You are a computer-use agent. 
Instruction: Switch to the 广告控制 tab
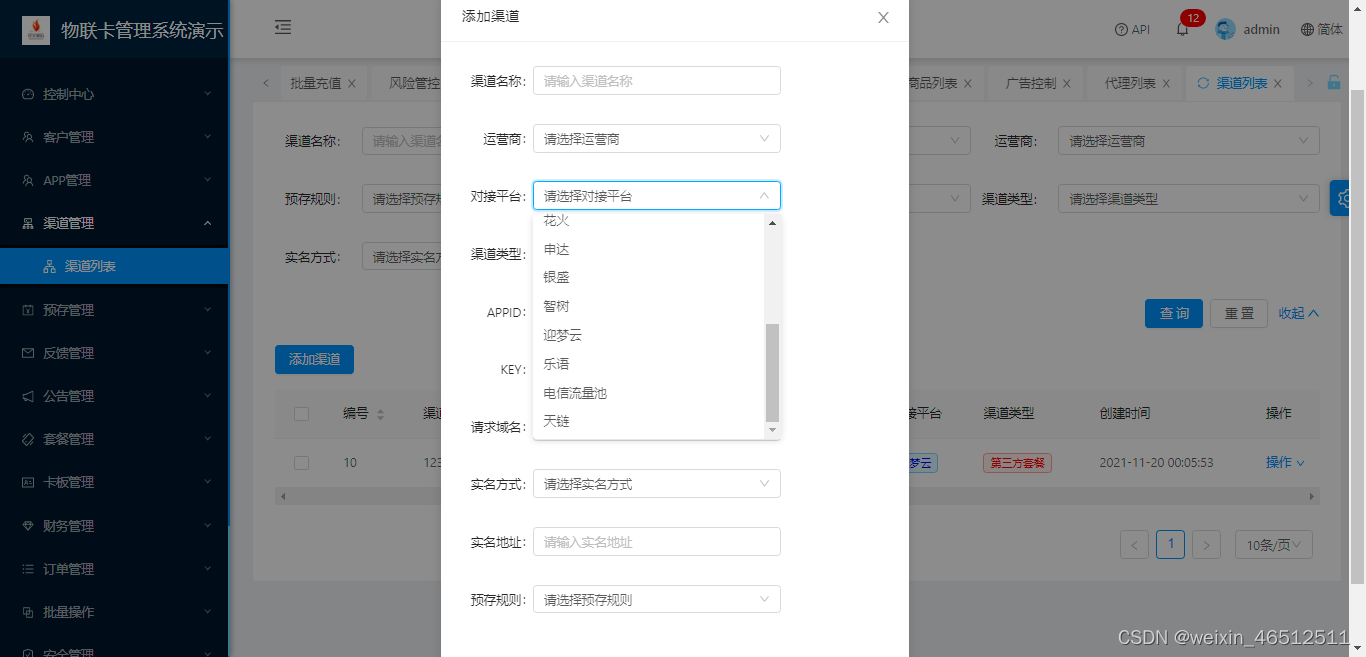(1030, 83)
